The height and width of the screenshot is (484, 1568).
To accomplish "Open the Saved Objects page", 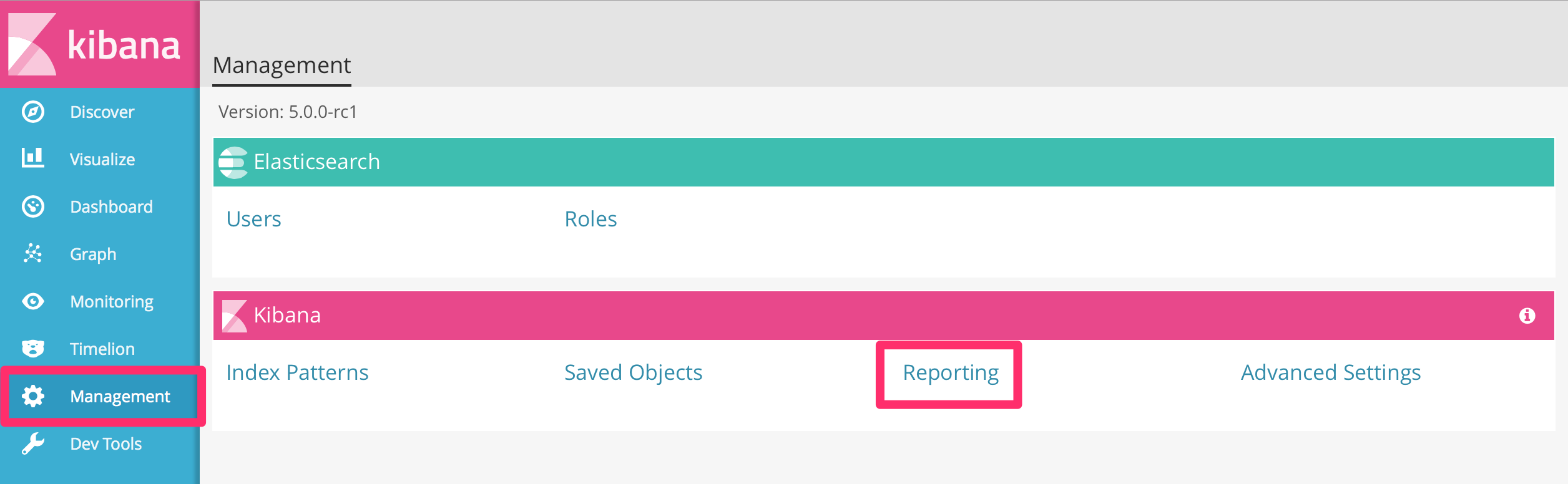I will point(633,372).
